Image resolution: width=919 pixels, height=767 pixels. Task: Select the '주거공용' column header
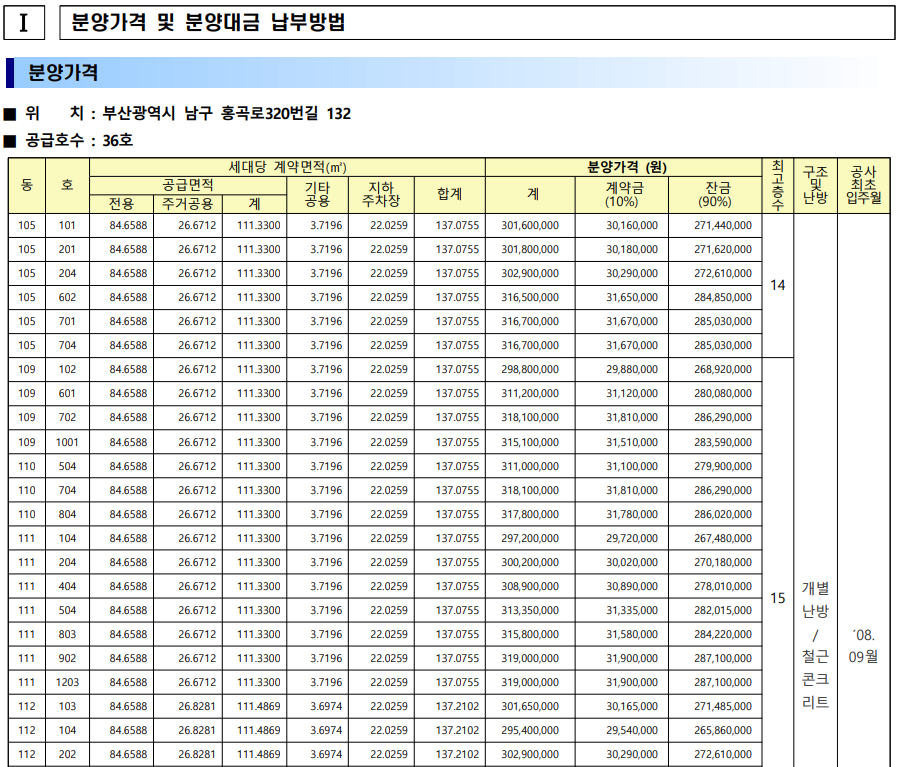pyautogui.click(x=188, y=204)
